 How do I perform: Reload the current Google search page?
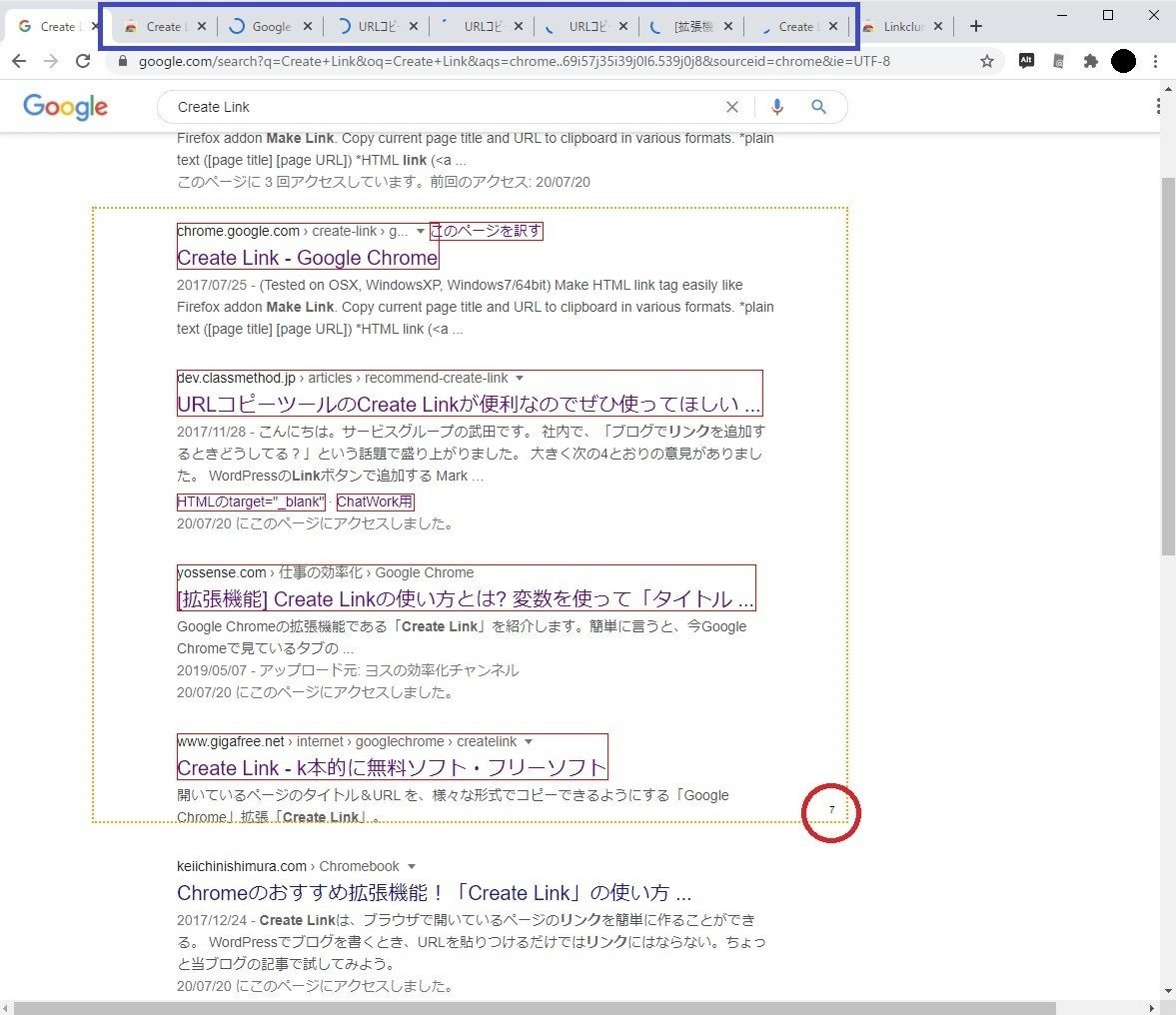point(83,62)
